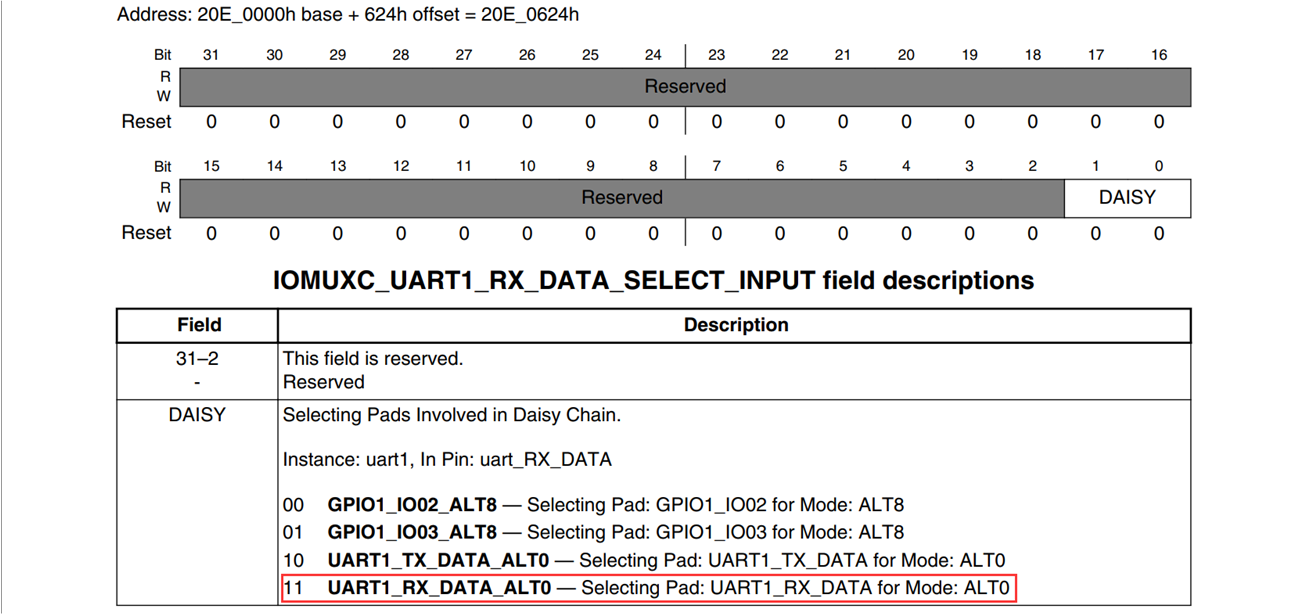This screenshot has height=614, width=1303.
Task: Click the bit 15 number label
Action: [211, 166]
